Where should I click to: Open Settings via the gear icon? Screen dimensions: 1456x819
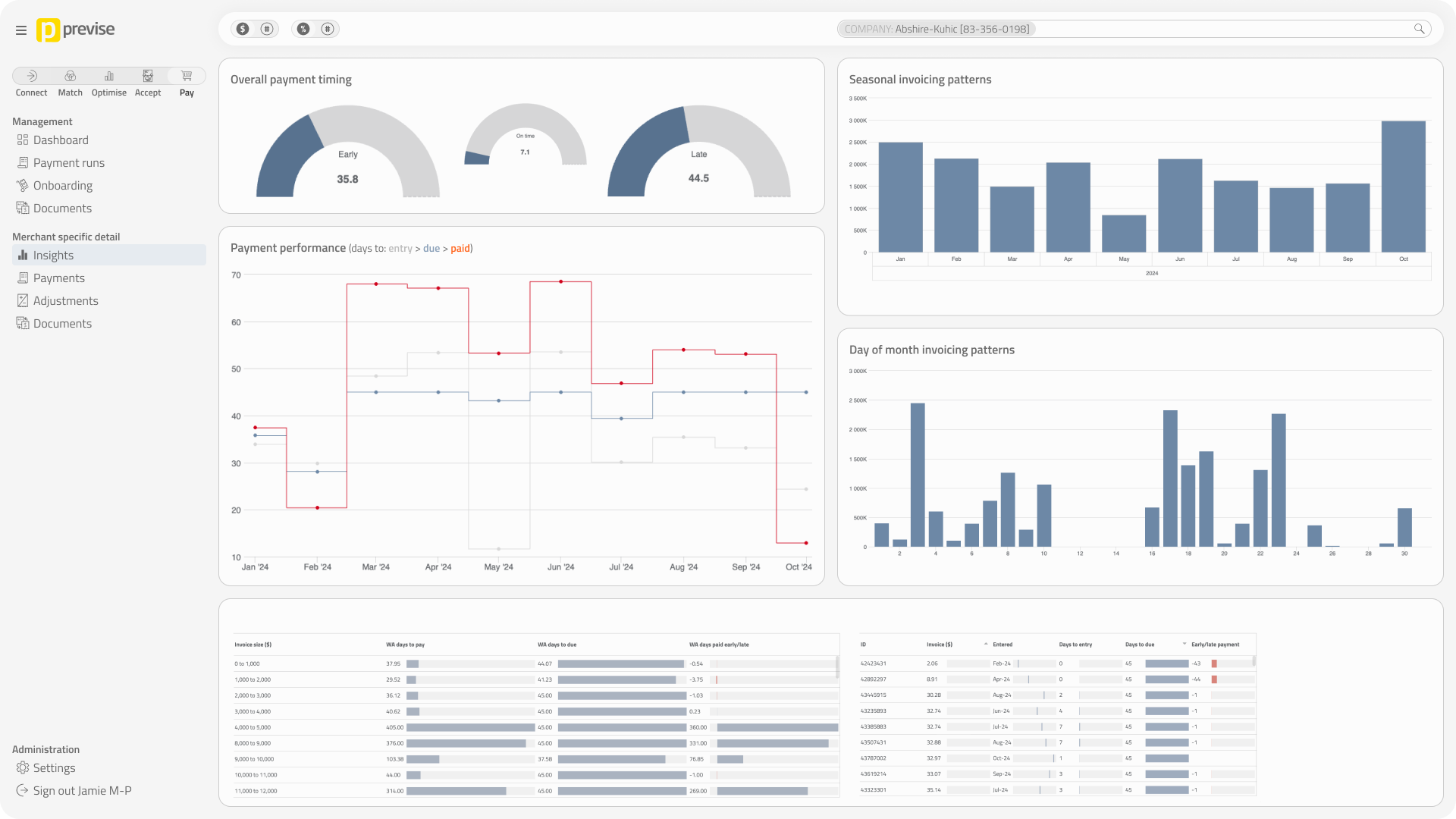click(x=23, y=768)
